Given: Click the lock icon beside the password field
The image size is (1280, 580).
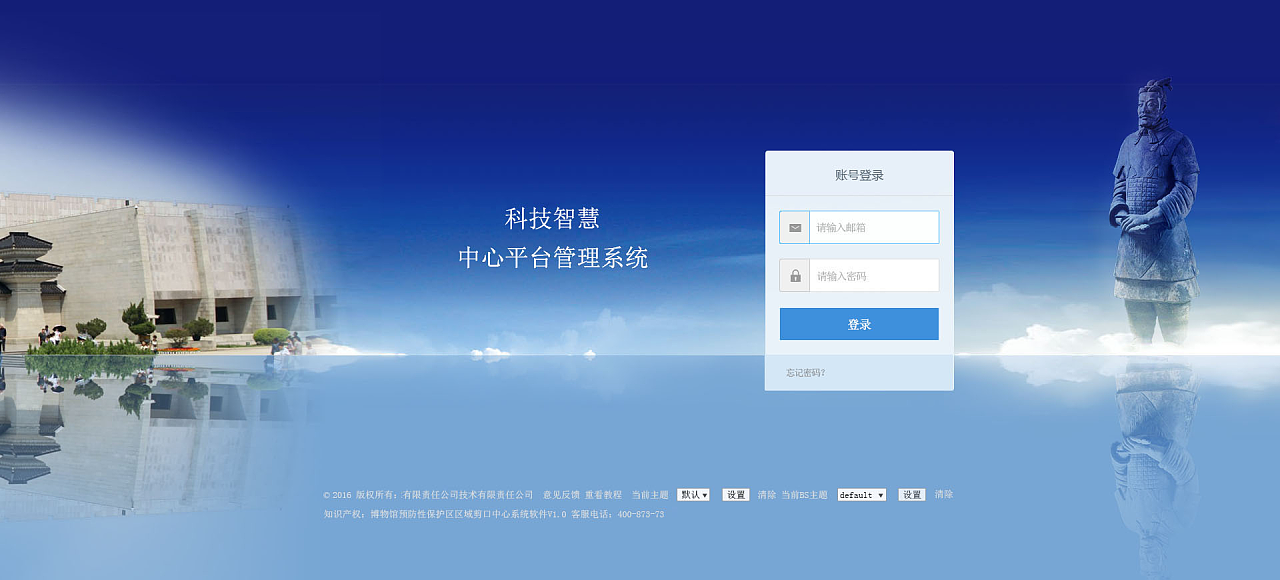Looking at the screenshot, I should tap(795, 276).
